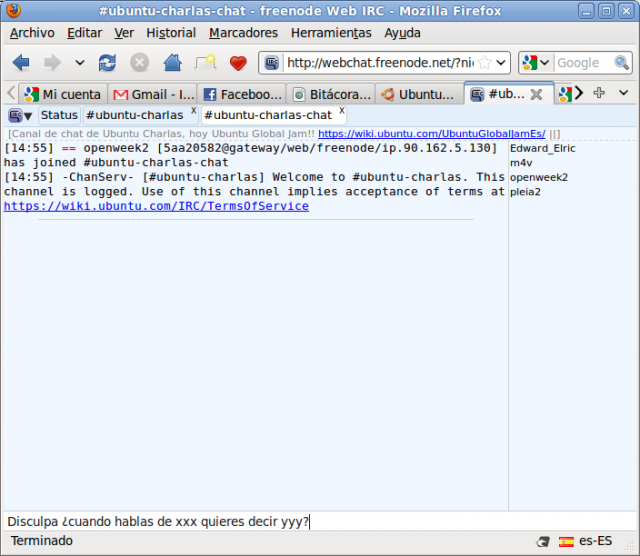The image size is (640, 556).
Task: Click the partially visible Google tab
Action: [x=564, y=94]
